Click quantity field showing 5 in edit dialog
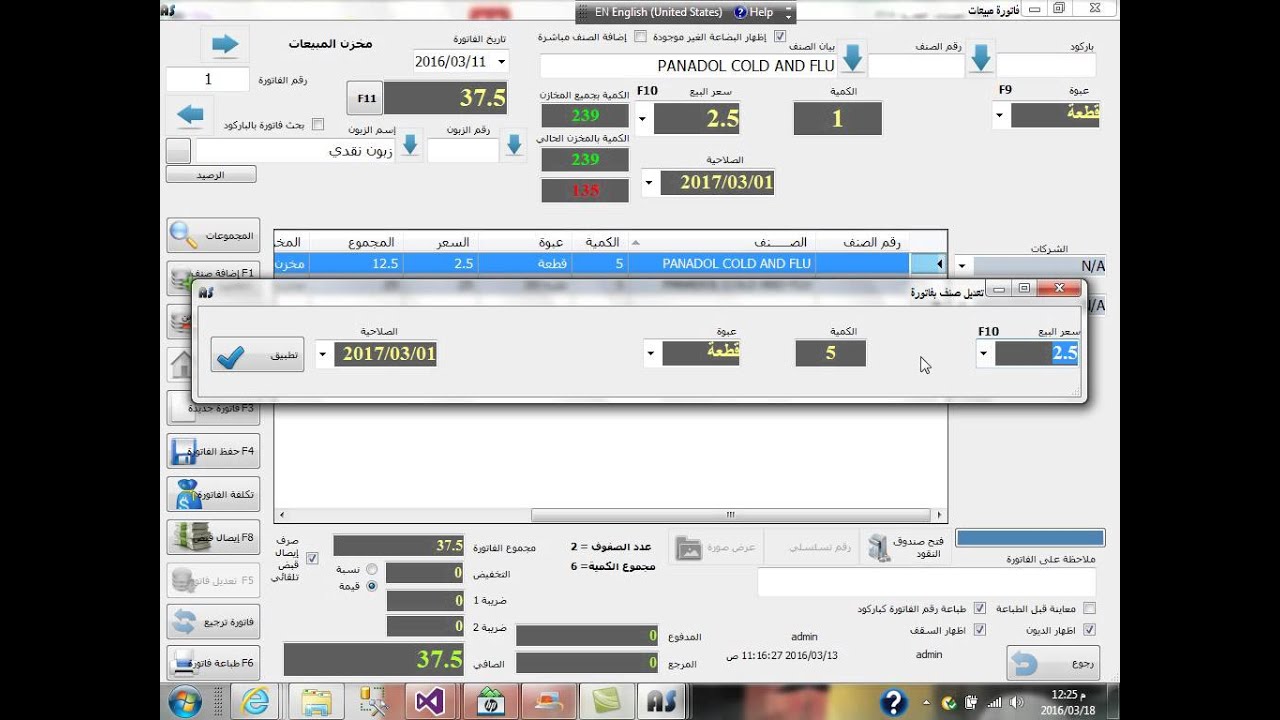Viewport: 1280px width, 720px height. tap(830, 353)
